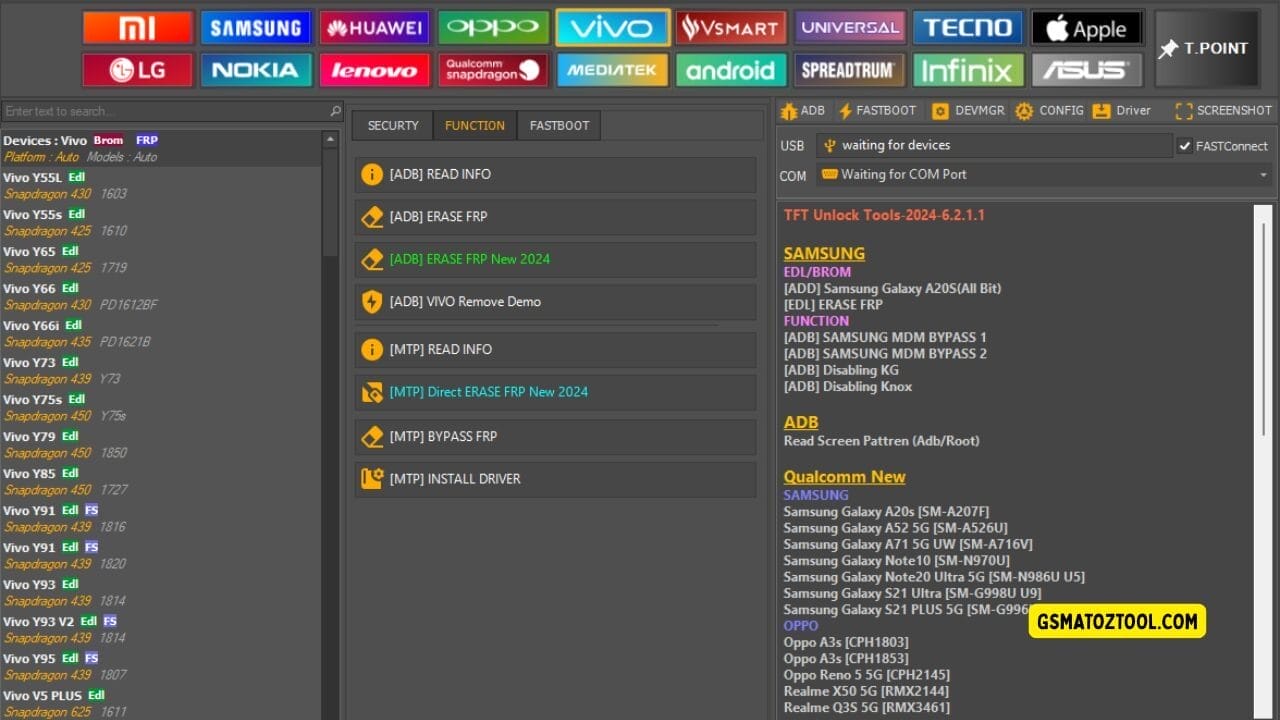
Task: Select the Vivo brand logo
Action: pyautogui.click(x=612, y=27)
